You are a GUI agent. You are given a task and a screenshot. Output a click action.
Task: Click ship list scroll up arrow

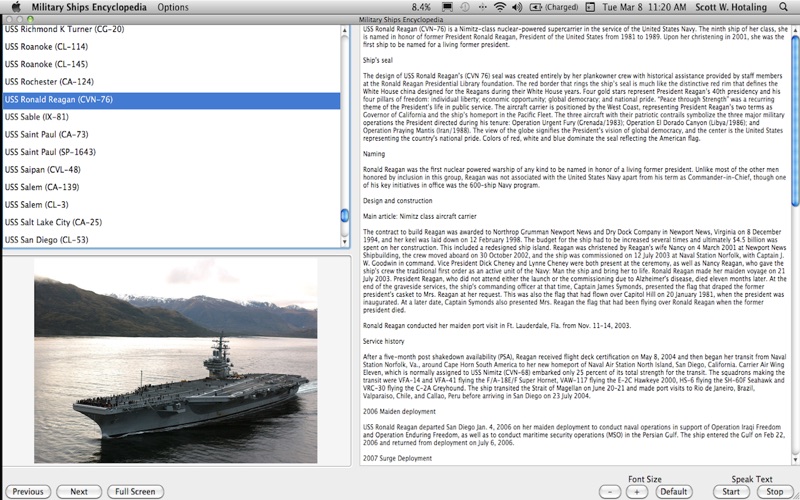(344, 31)
